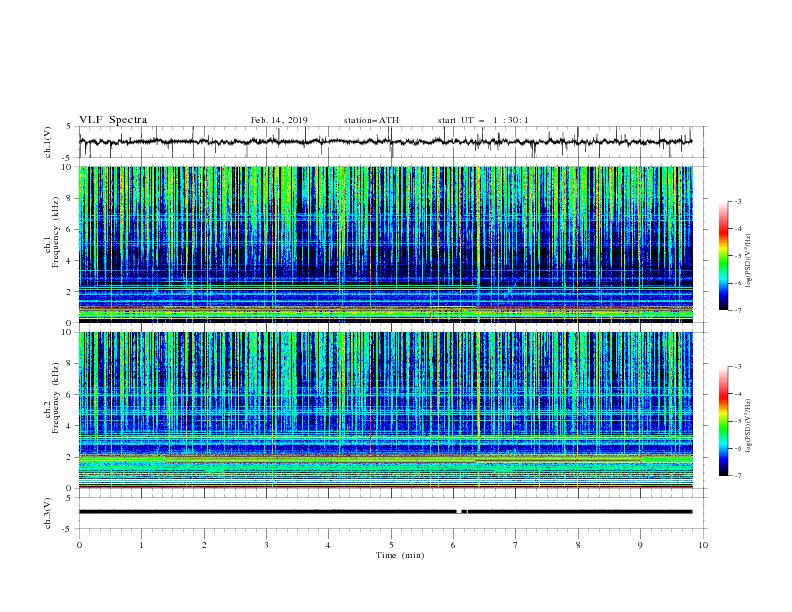Click time axis tick label "2"
The width and height of the screenshot is (792, 612).
204,545
